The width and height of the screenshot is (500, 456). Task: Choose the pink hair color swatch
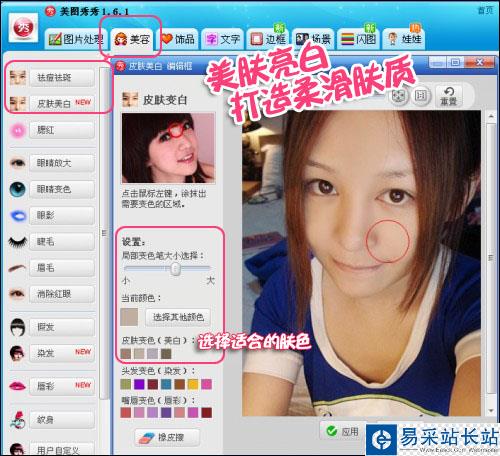point(207,384)
